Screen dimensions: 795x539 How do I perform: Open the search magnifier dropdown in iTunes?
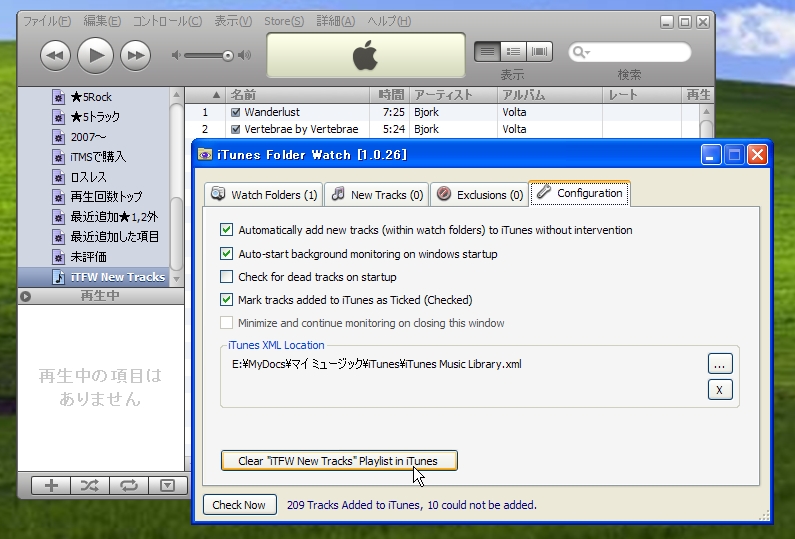[x=580, y=52]
